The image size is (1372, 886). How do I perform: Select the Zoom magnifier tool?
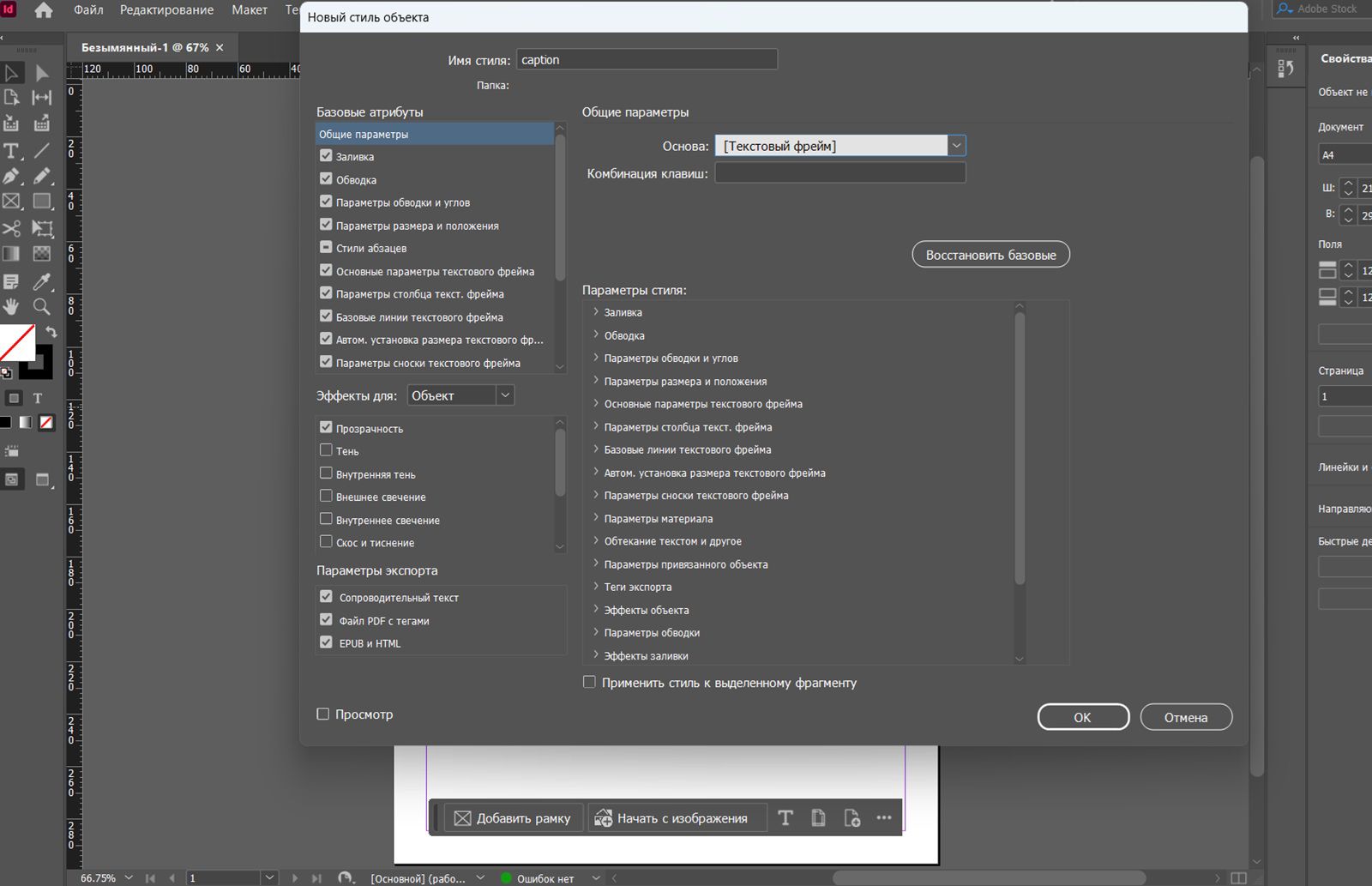(41, 306)
